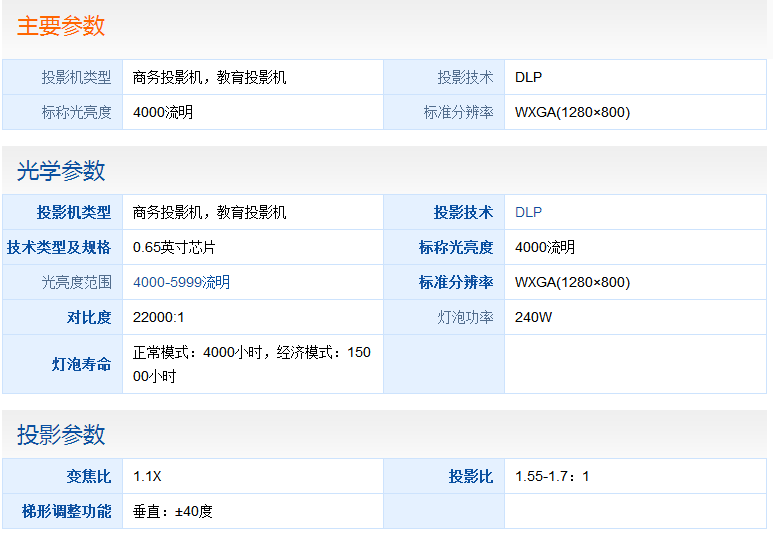Click the 主要参数 section heading
Image resolution: width=773 pixels, height=540 pixels.
(61, 27)
